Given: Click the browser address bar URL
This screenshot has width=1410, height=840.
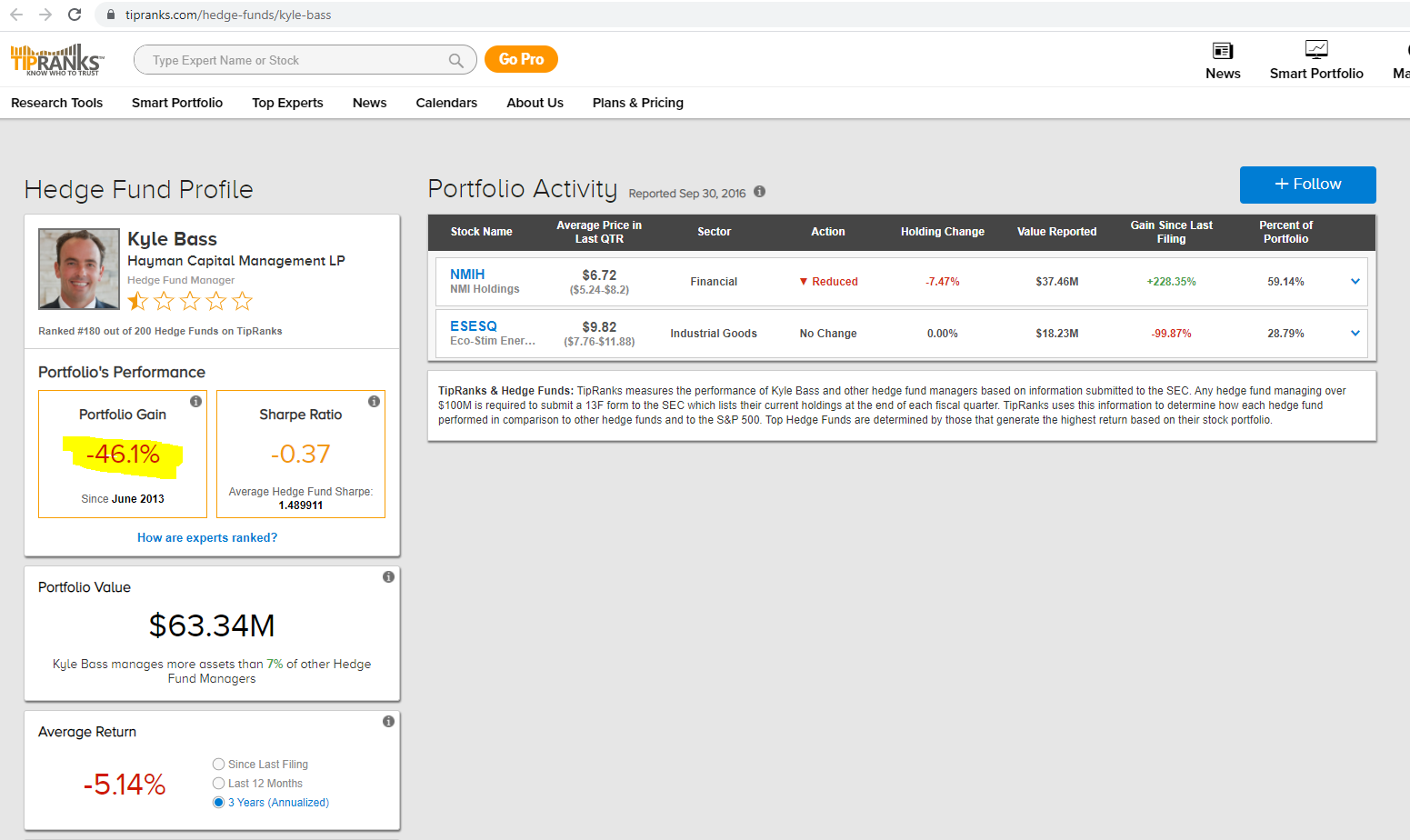Looking at the screenshot, I should pyautogui.click(x=228, y=15).
